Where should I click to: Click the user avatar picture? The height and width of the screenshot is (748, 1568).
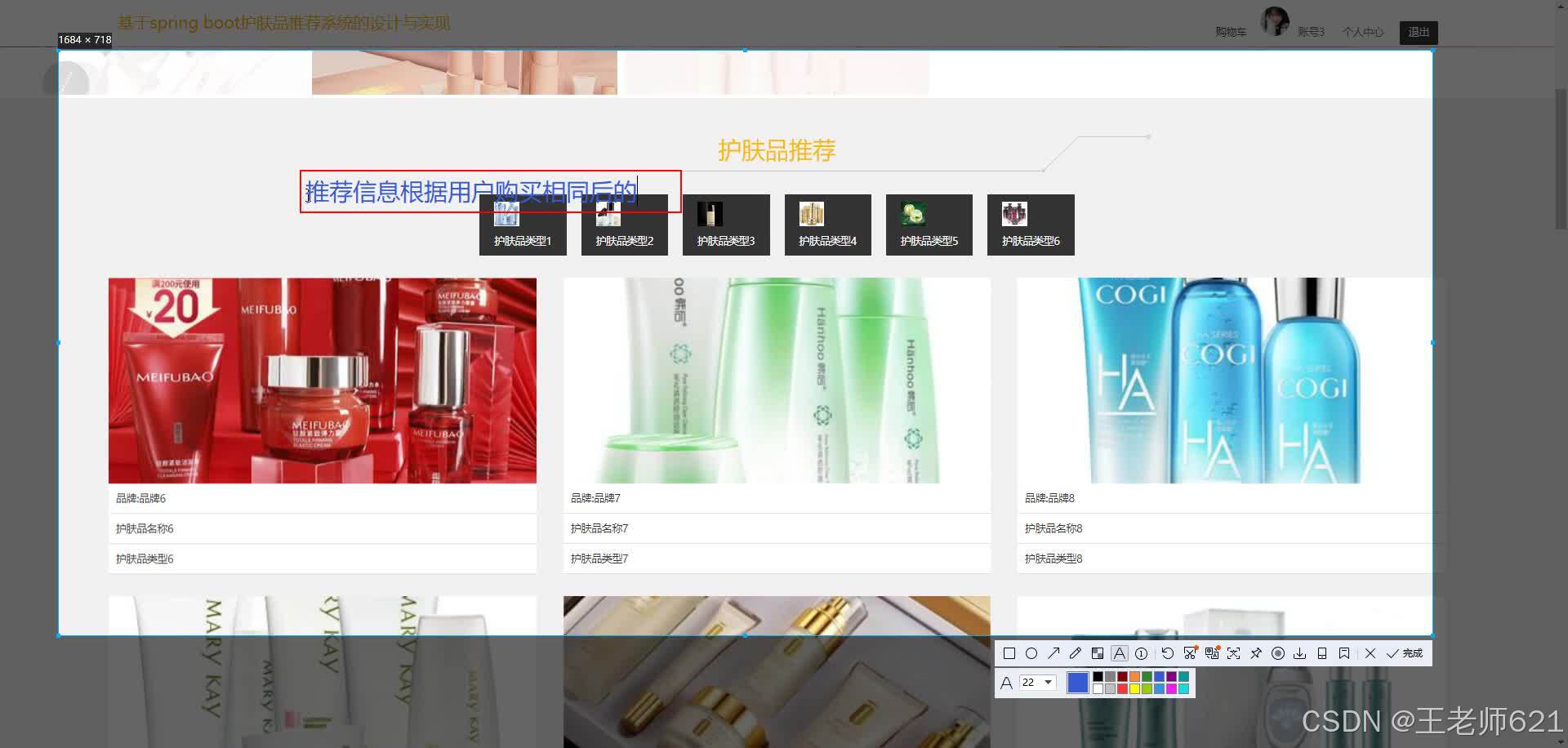pyautogui.click(x=1275, y=21)
